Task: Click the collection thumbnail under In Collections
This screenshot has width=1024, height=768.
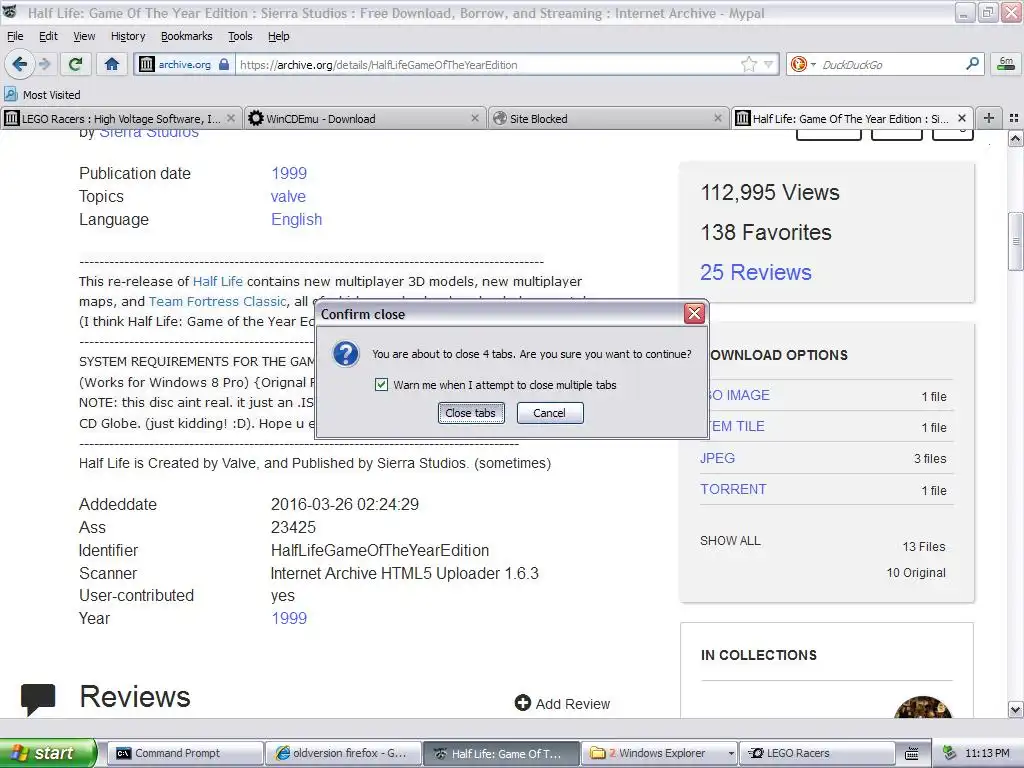Action: (922, 707)
